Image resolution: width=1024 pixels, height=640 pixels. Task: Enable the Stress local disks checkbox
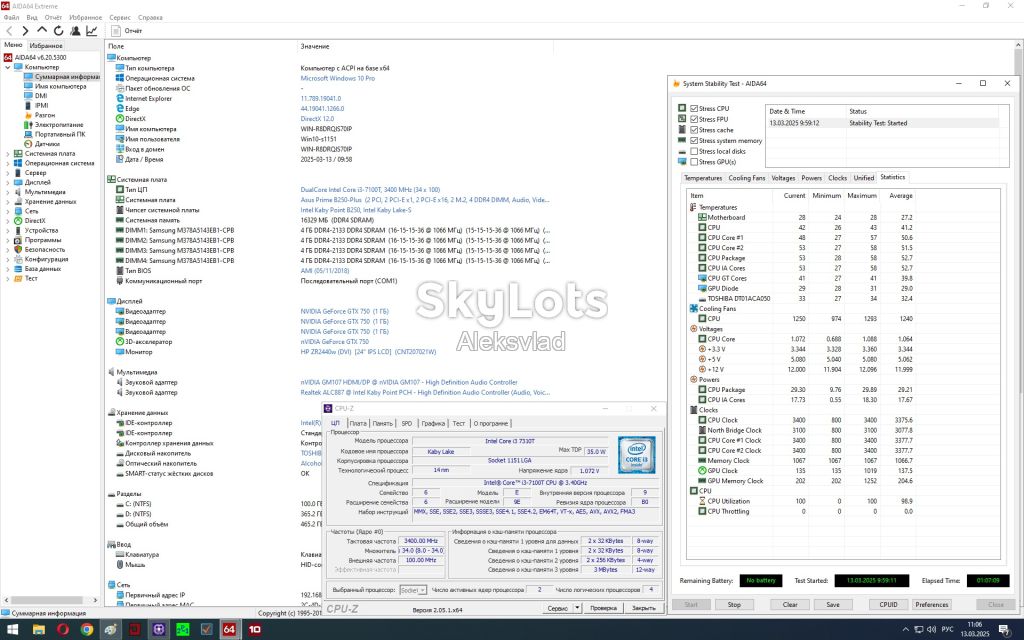pyautogui.click(x=694, y=151)
